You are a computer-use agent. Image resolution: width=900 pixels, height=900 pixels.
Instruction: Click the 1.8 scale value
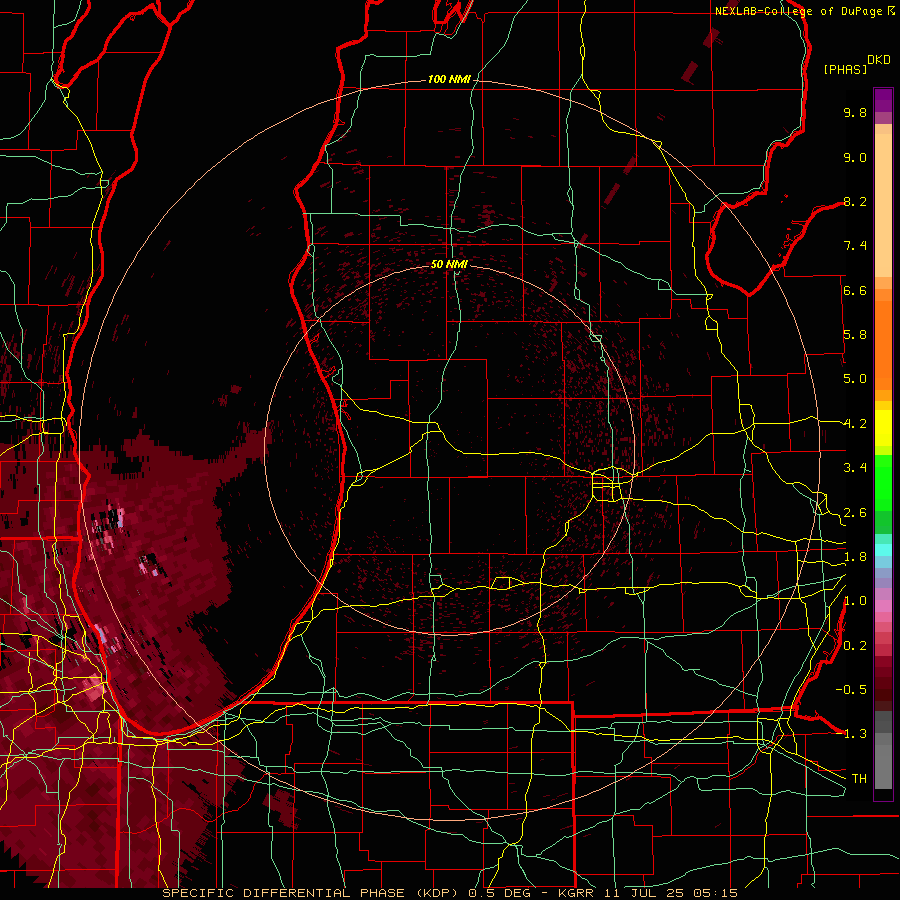855,557
